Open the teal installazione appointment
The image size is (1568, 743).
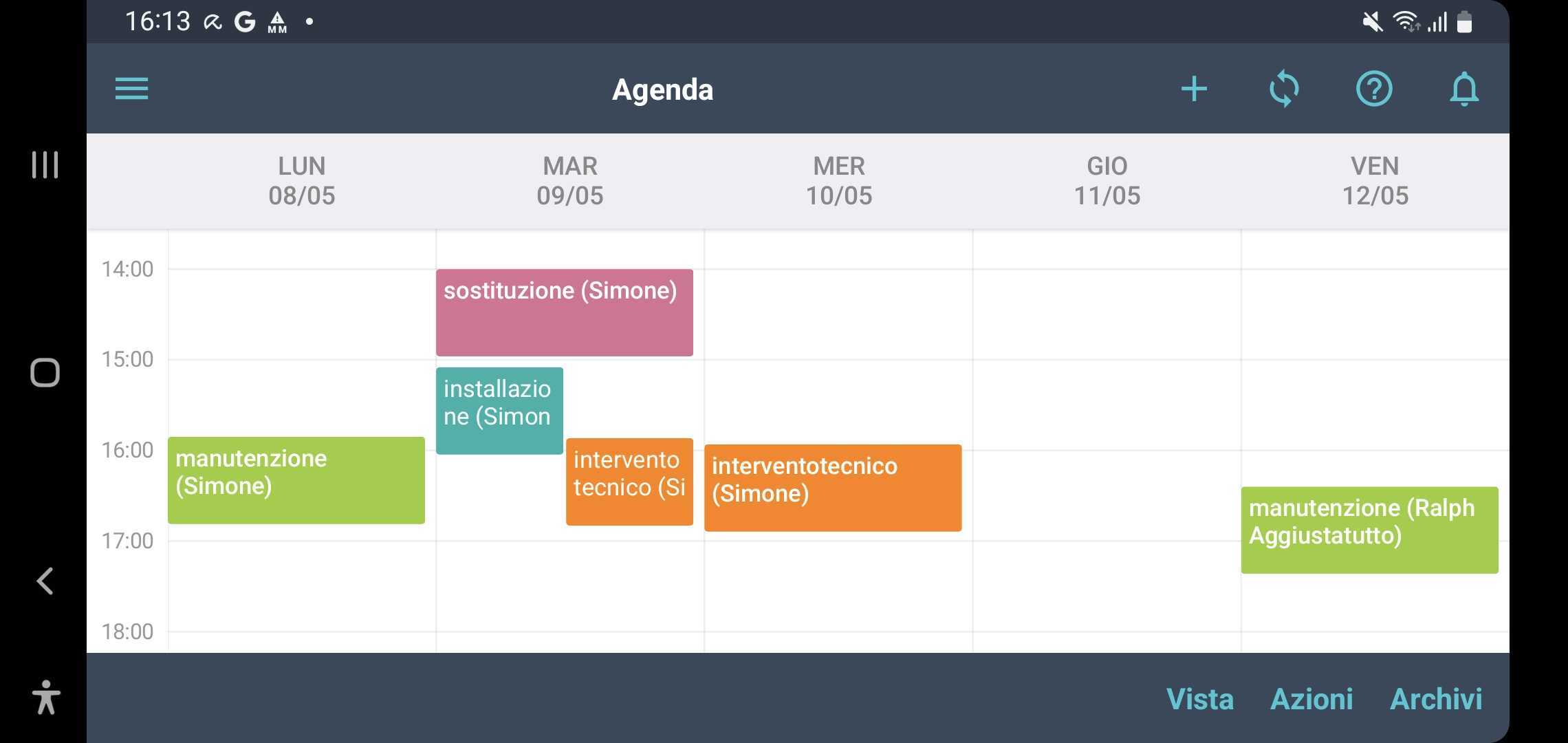(x=499, y=411)
